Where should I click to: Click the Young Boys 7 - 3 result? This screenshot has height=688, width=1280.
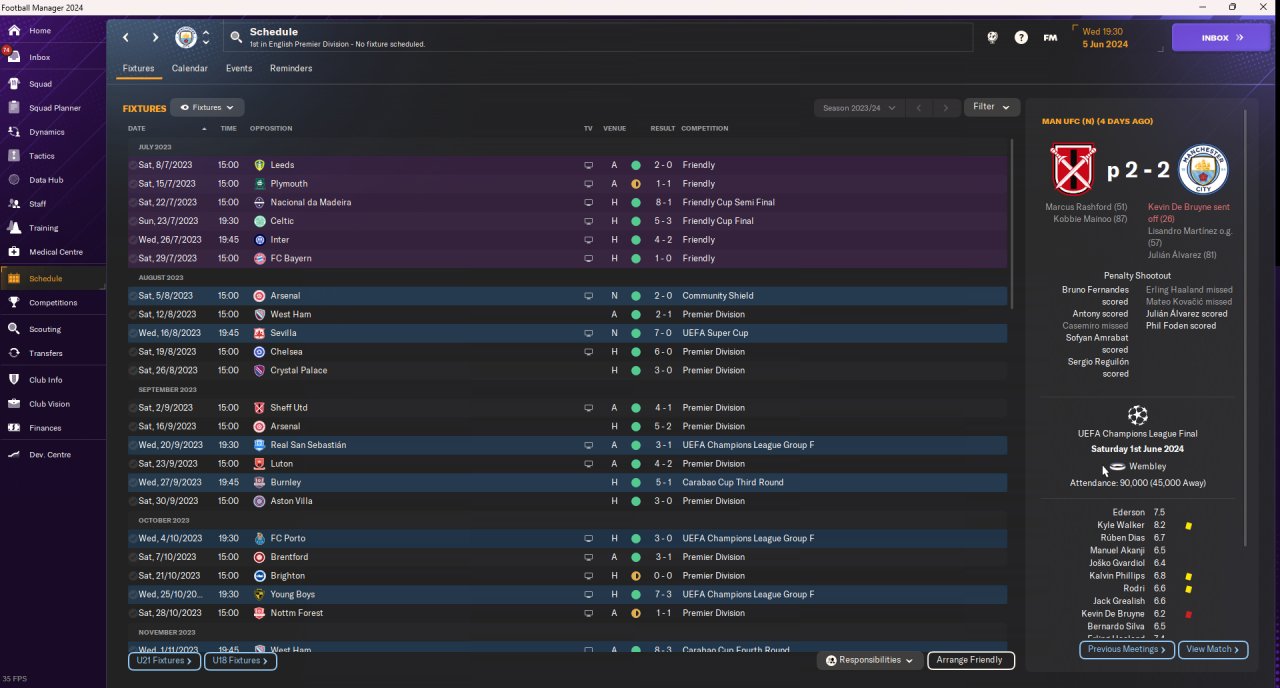(663, 595)
